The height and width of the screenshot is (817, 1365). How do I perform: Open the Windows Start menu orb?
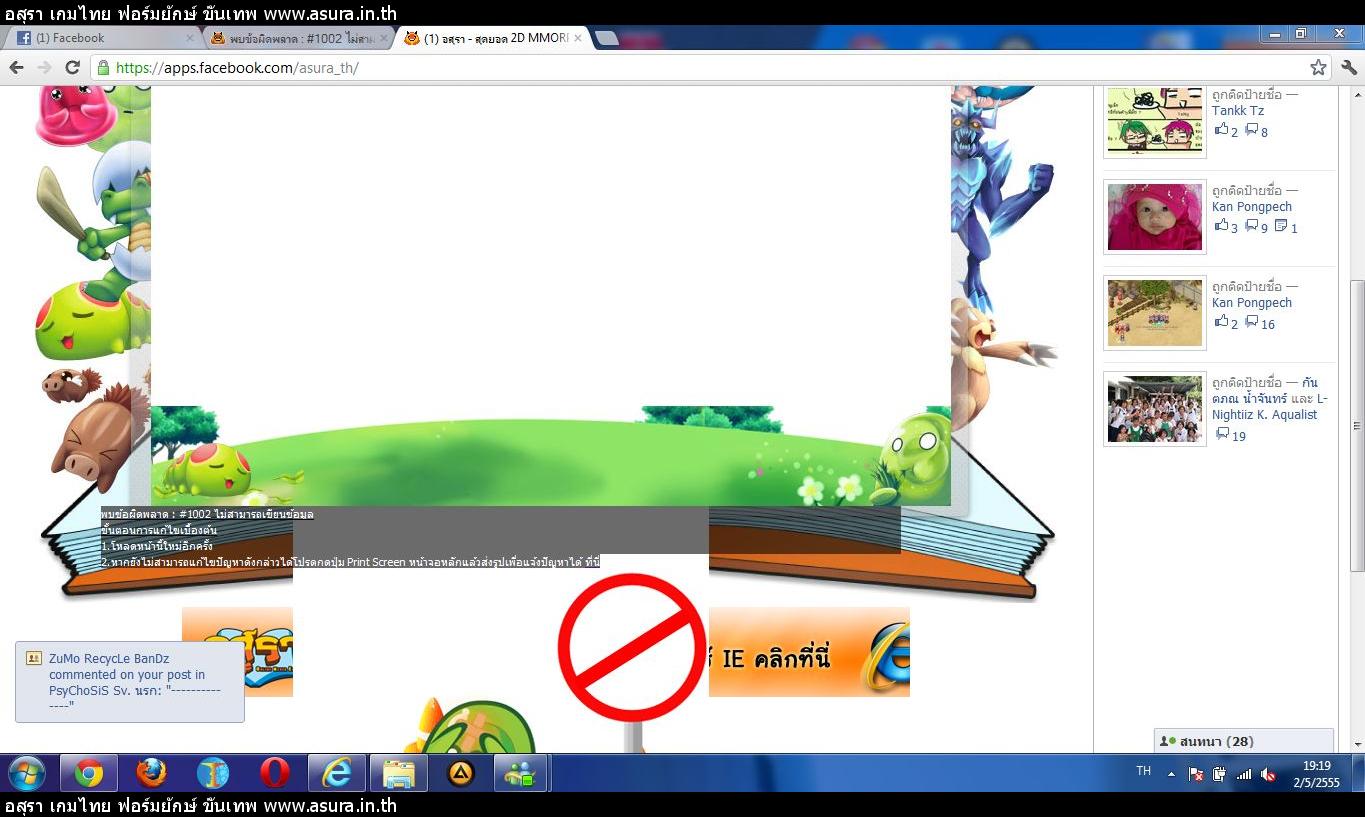click(x=27, y=773)
